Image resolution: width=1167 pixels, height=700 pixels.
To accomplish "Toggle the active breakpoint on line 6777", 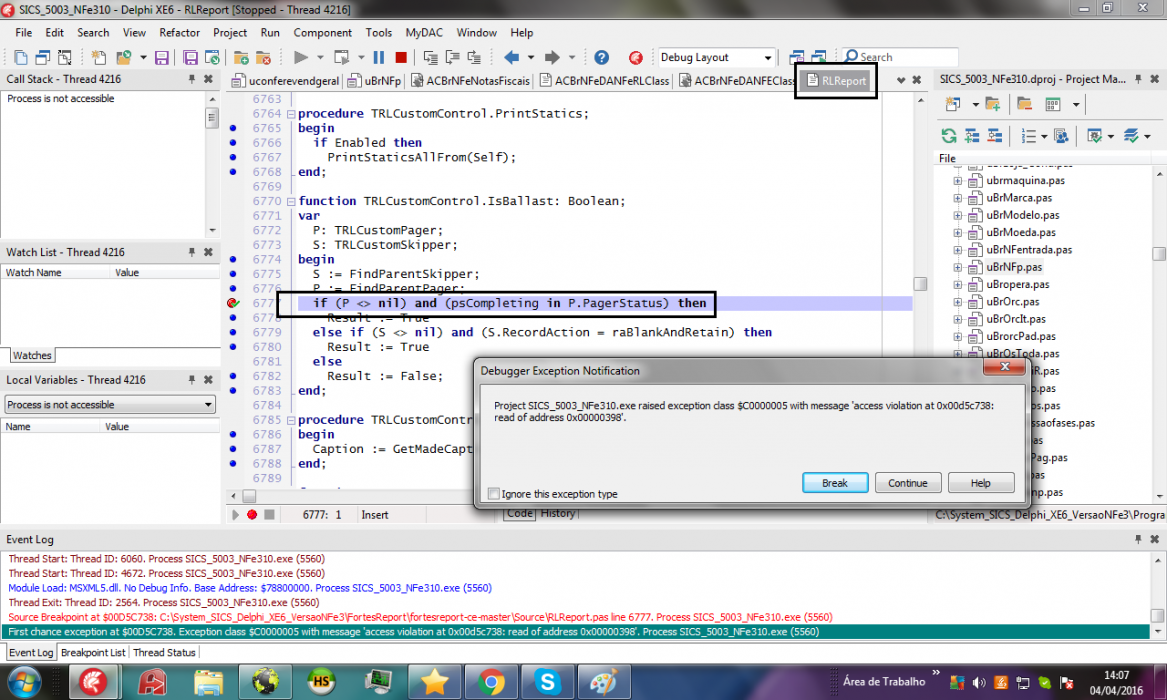I will pyautogui.click(x=233, y=303).
